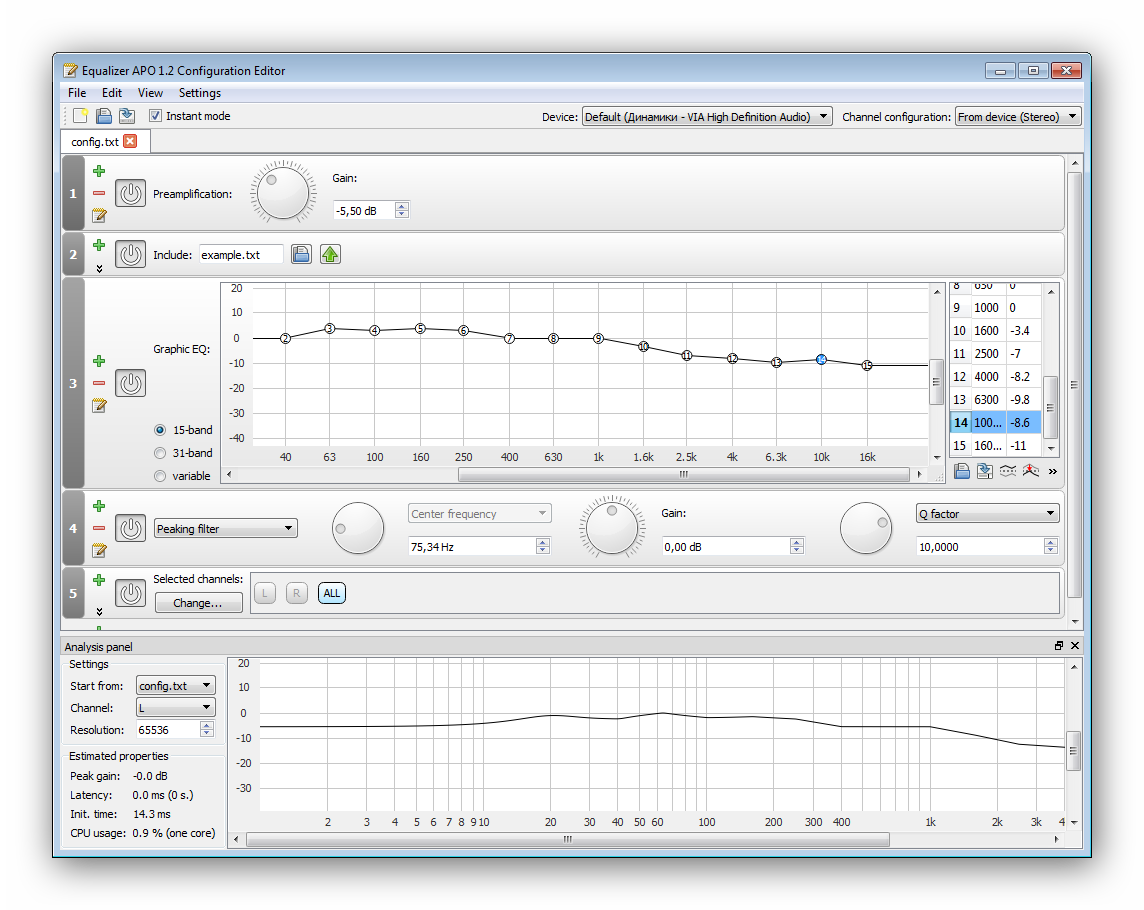This screenshot has height=910, width=1144.
Task: Float the Analysis panel
Action: tap(1059, 646)
